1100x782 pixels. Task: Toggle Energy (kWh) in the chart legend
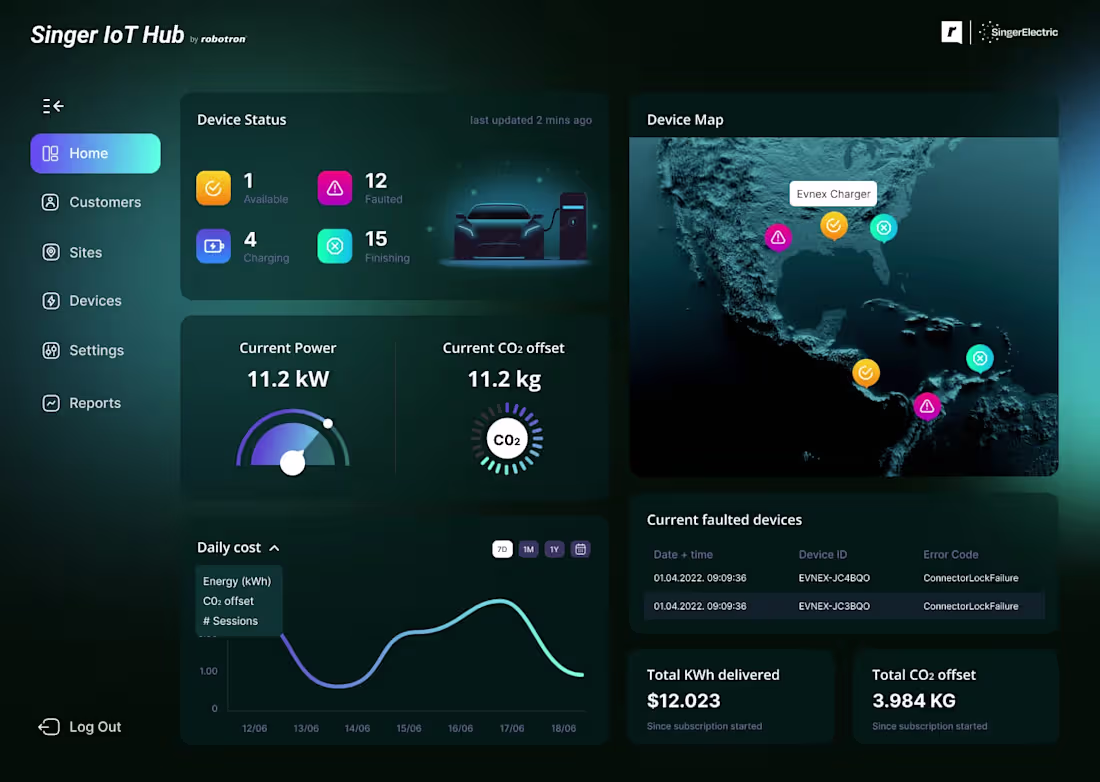point(238,580)
